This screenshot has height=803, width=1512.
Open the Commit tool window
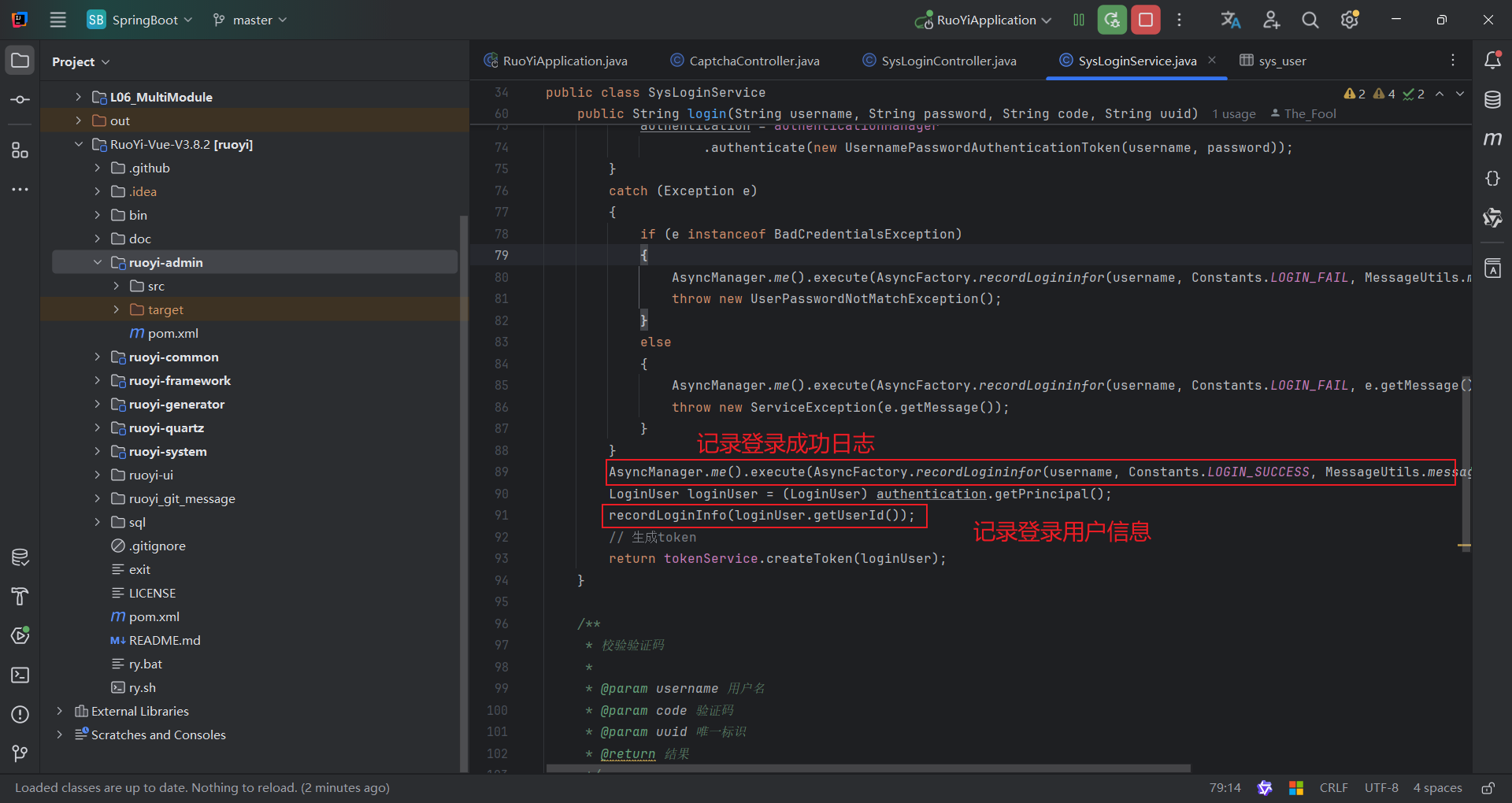click(x=20, y=100)
